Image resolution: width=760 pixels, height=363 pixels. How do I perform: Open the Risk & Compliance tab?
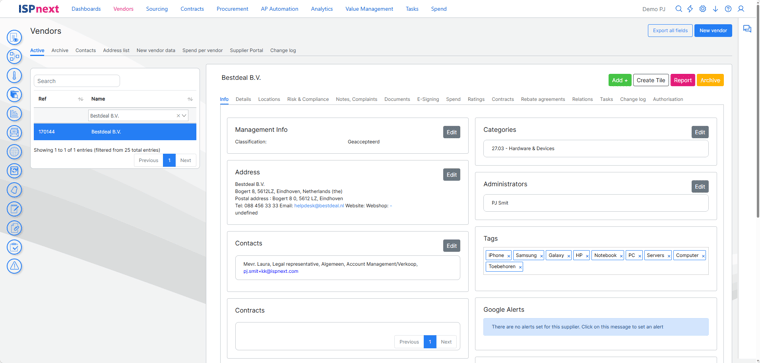308,99
